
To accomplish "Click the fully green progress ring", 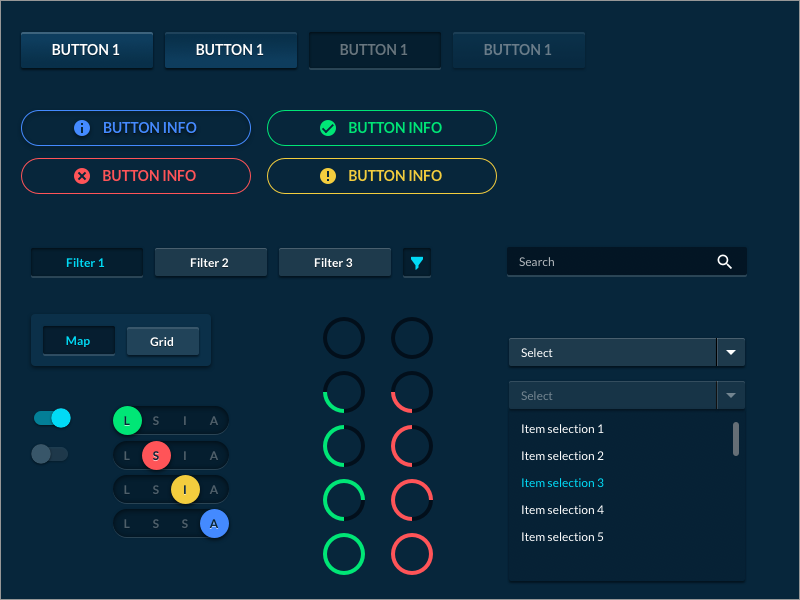I will tap(344, 555).
